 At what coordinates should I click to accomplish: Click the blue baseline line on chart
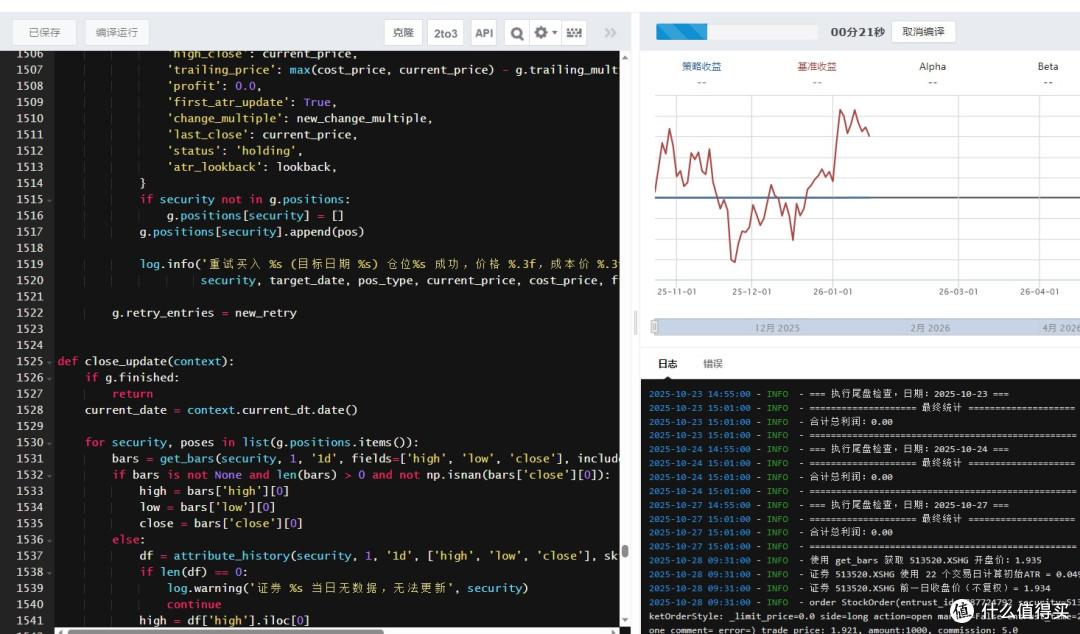point(762,198)
